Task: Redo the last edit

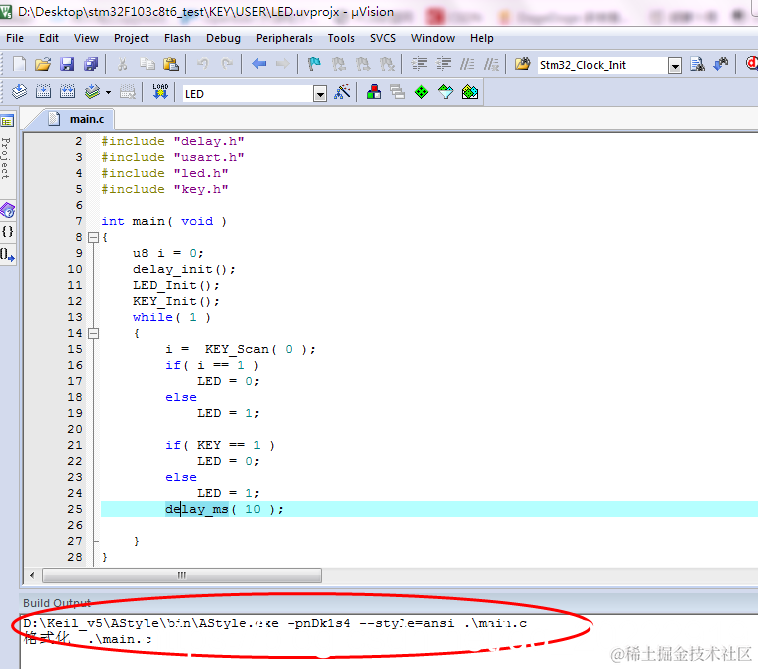Action: tap(227, 64)
